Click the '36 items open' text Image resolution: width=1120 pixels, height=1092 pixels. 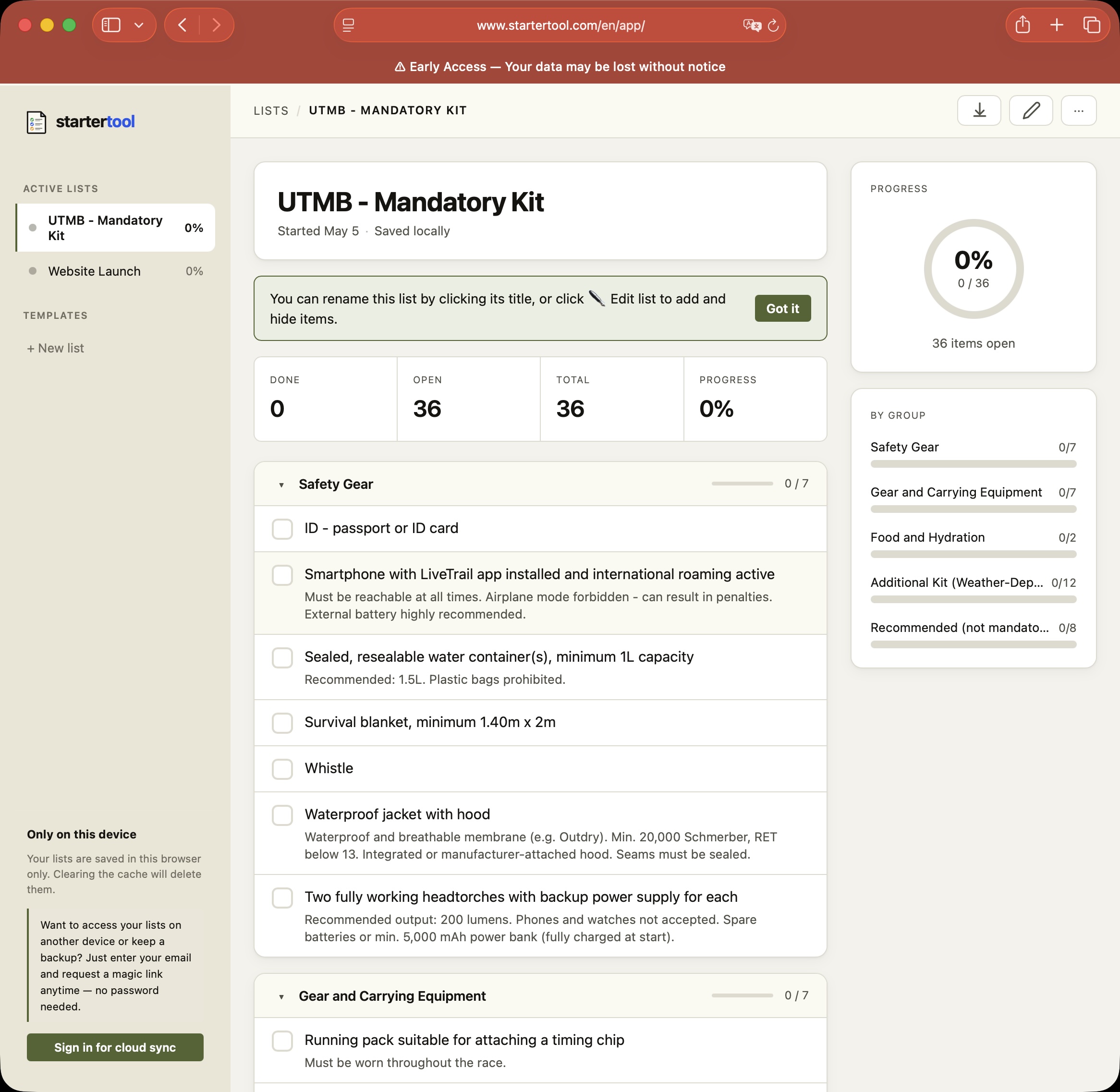point(973,343)
